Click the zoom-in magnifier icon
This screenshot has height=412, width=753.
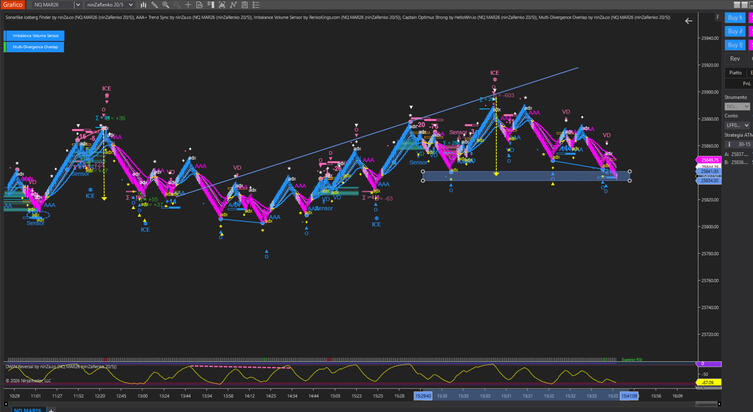coord(166,5)
